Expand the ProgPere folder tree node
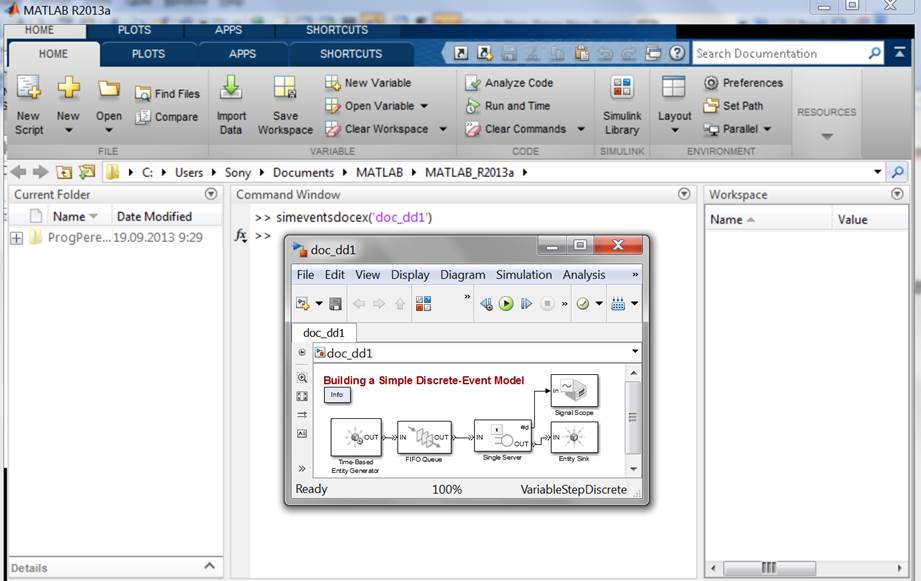 click(16, 238)
